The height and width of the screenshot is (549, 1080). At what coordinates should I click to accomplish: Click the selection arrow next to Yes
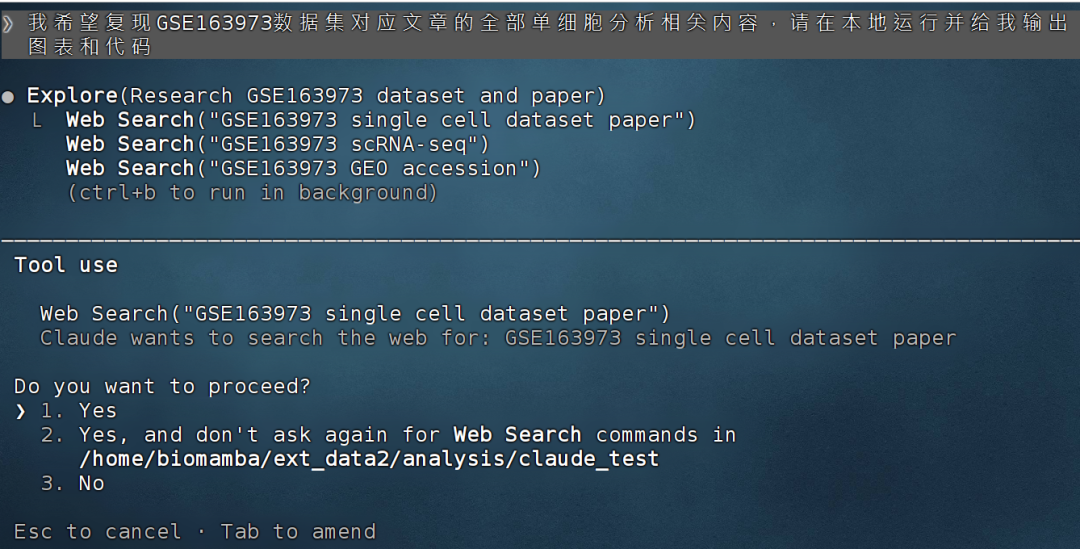(x=21, y=411)
